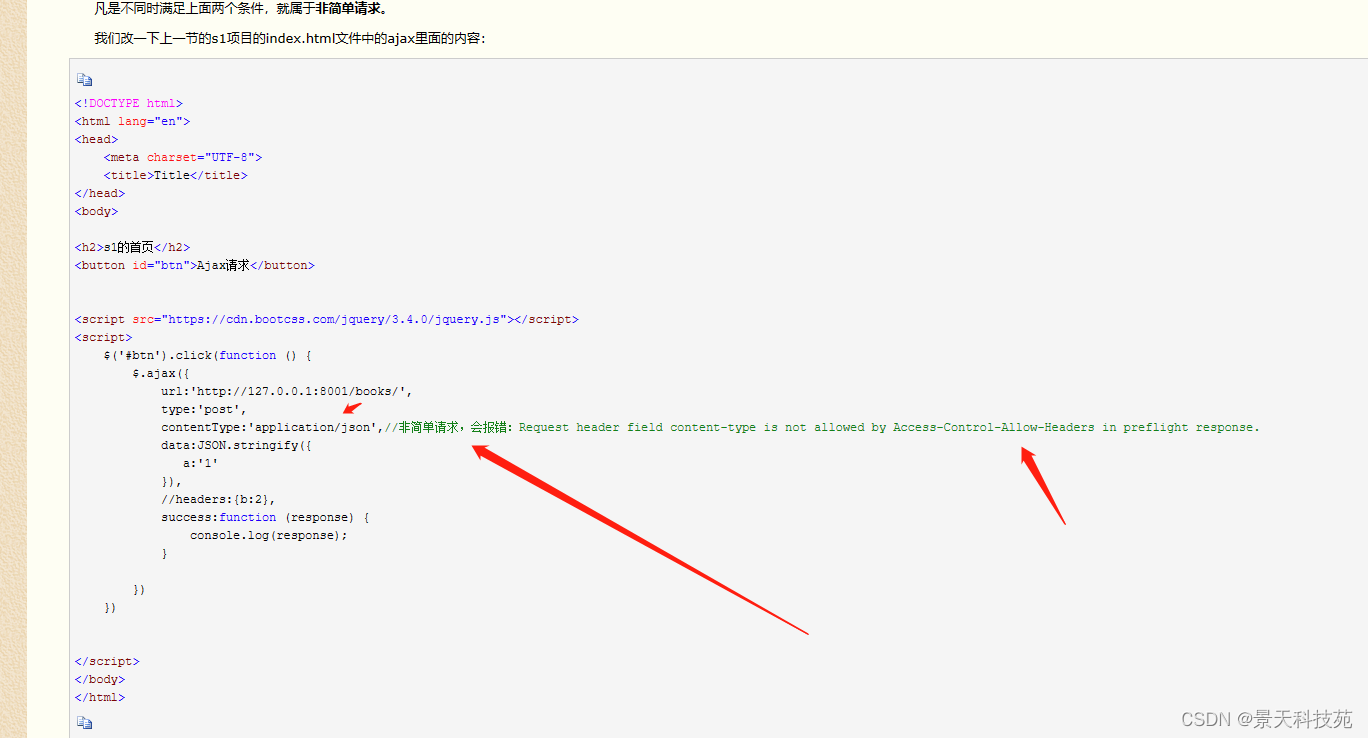The height and width of the screenshot is (738, 1368).
Task: Click the opening <head> tag line
Action: 96,139
